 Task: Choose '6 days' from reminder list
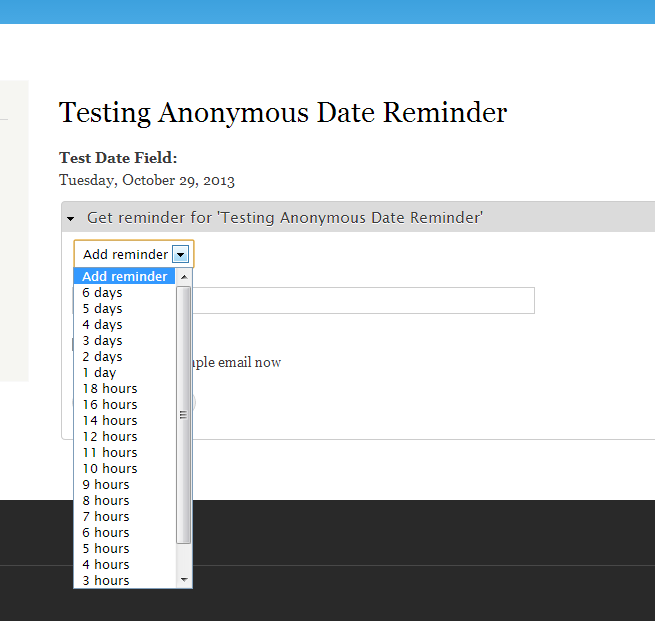tap(102, 293)
